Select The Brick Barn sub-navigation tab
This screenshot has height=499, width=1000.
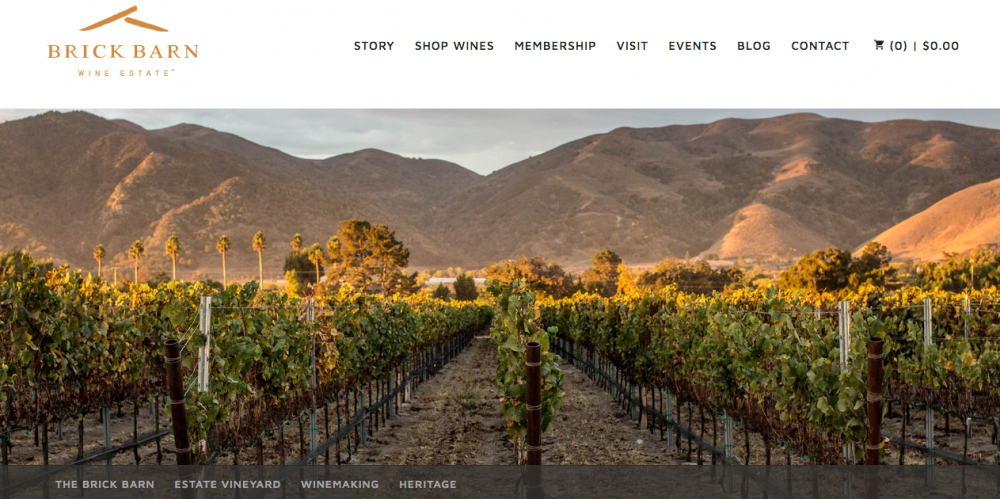point(105,484)
